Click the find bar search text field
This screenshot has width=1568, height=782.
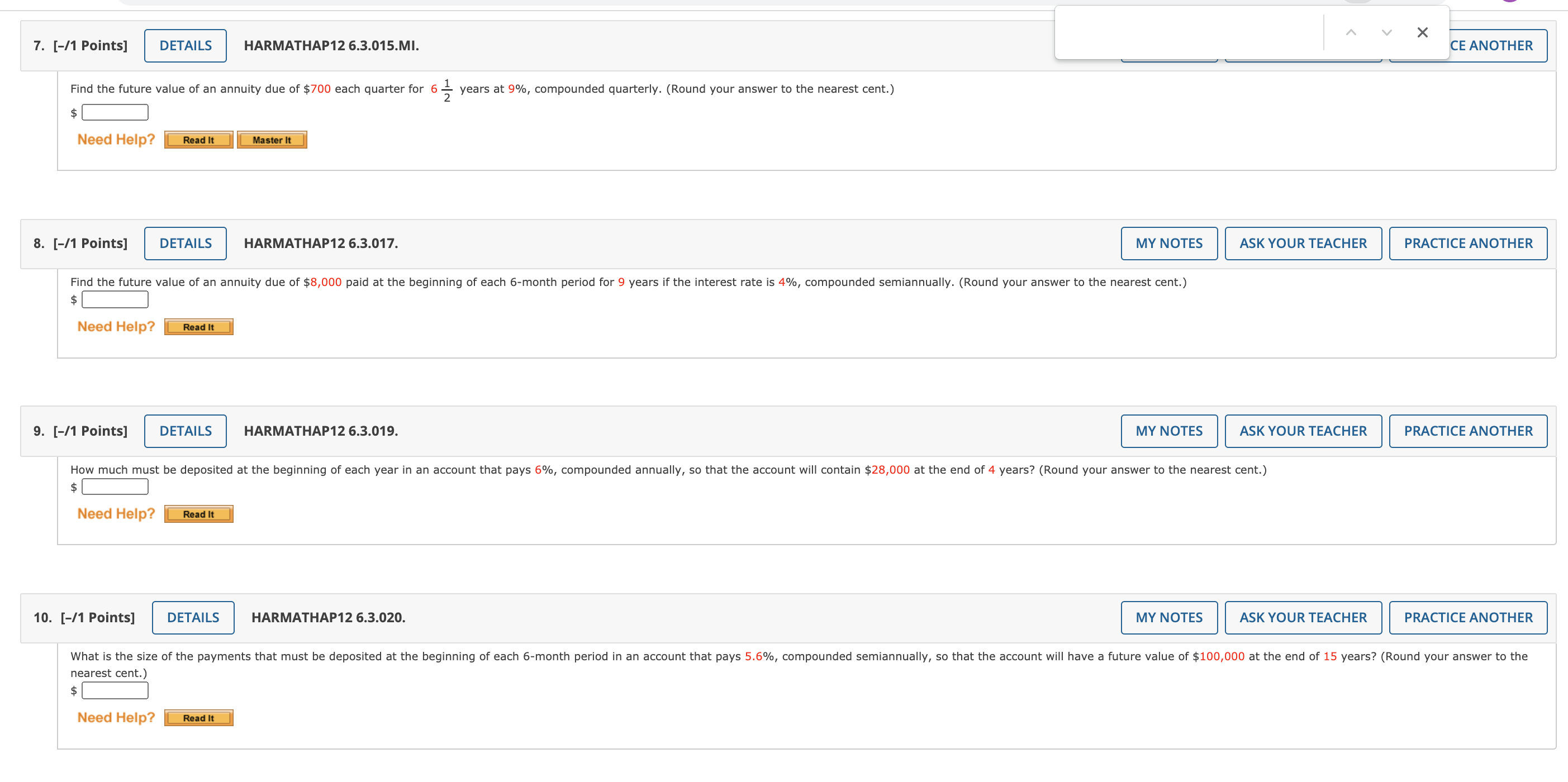pyautogui.click(x=1187, y=32)
